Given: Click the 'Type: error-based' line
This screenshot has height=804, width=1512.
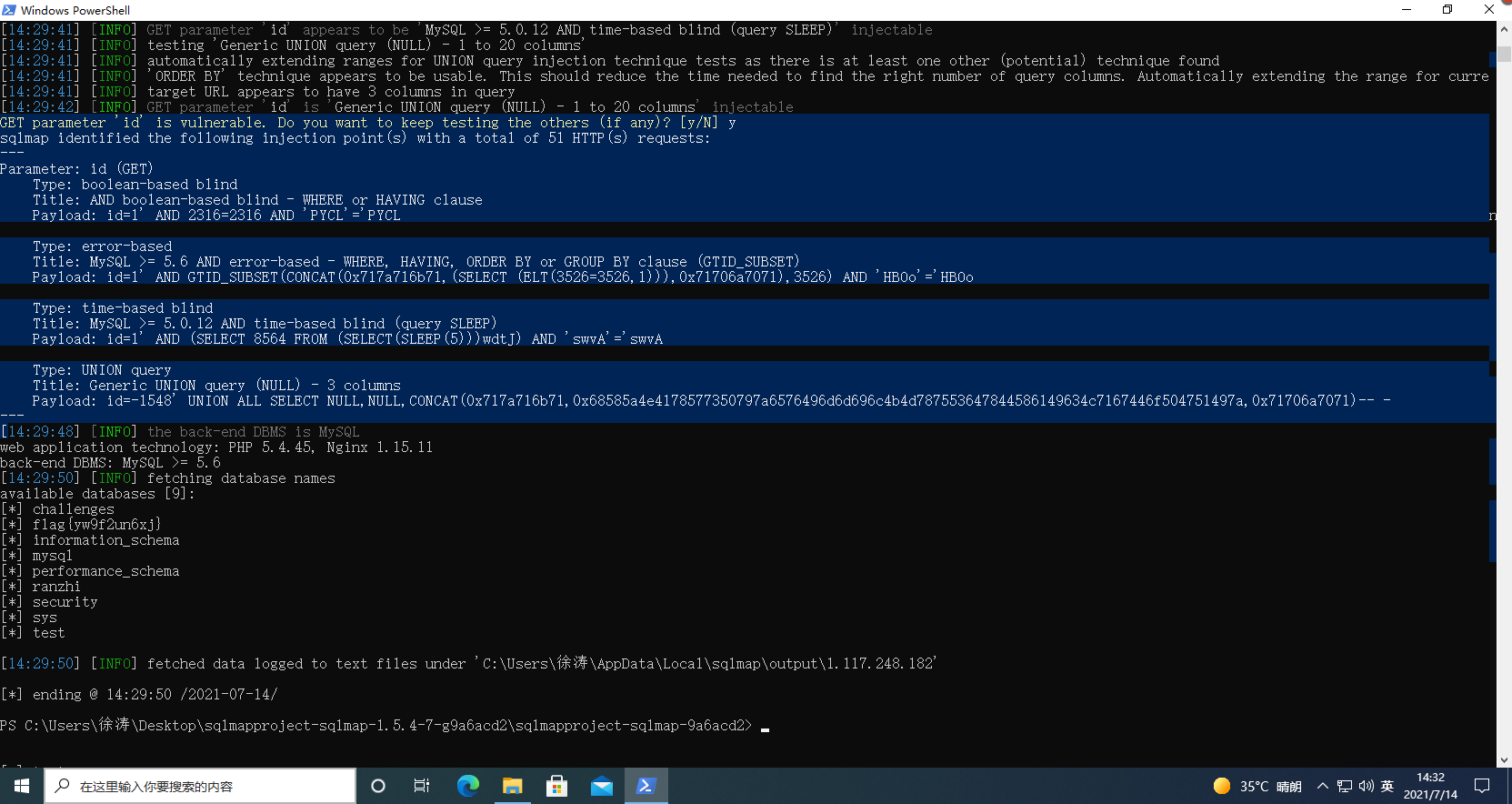Looking at the screenshot, I should coord(102,246).
